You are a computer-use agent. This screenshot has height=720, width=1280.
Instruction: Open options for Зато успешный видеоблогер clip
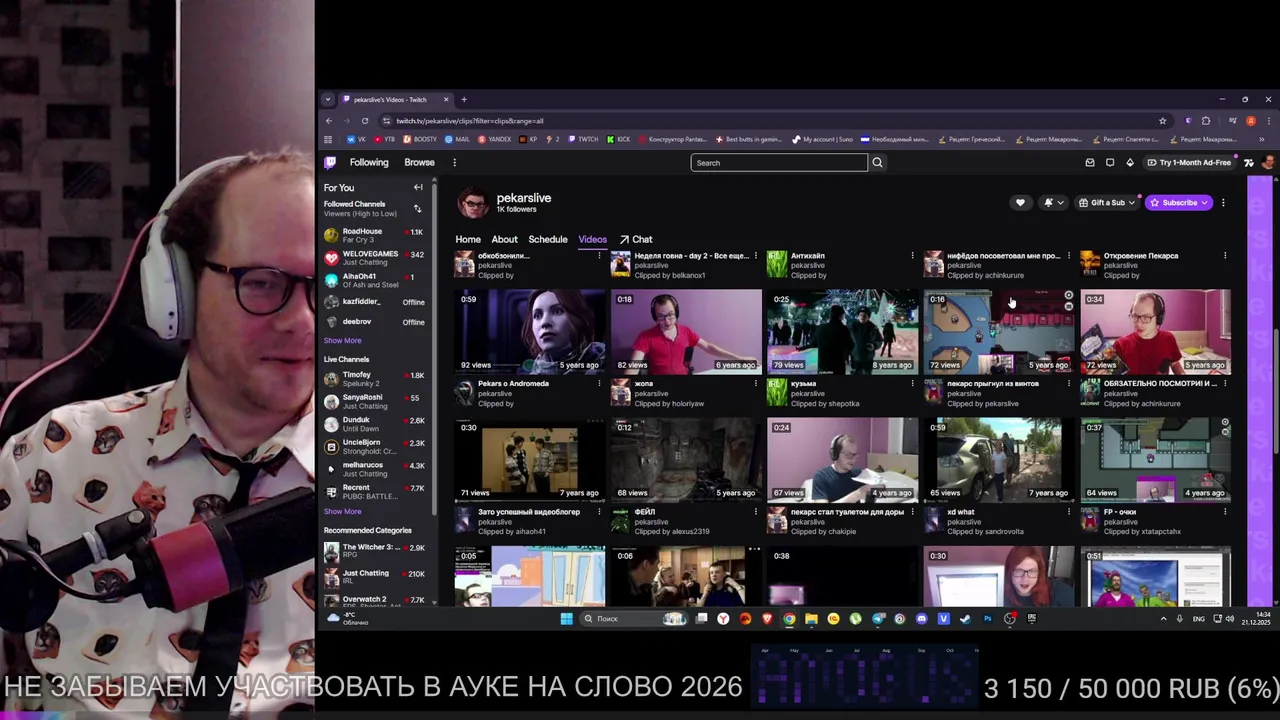click(x=599, y=512)
